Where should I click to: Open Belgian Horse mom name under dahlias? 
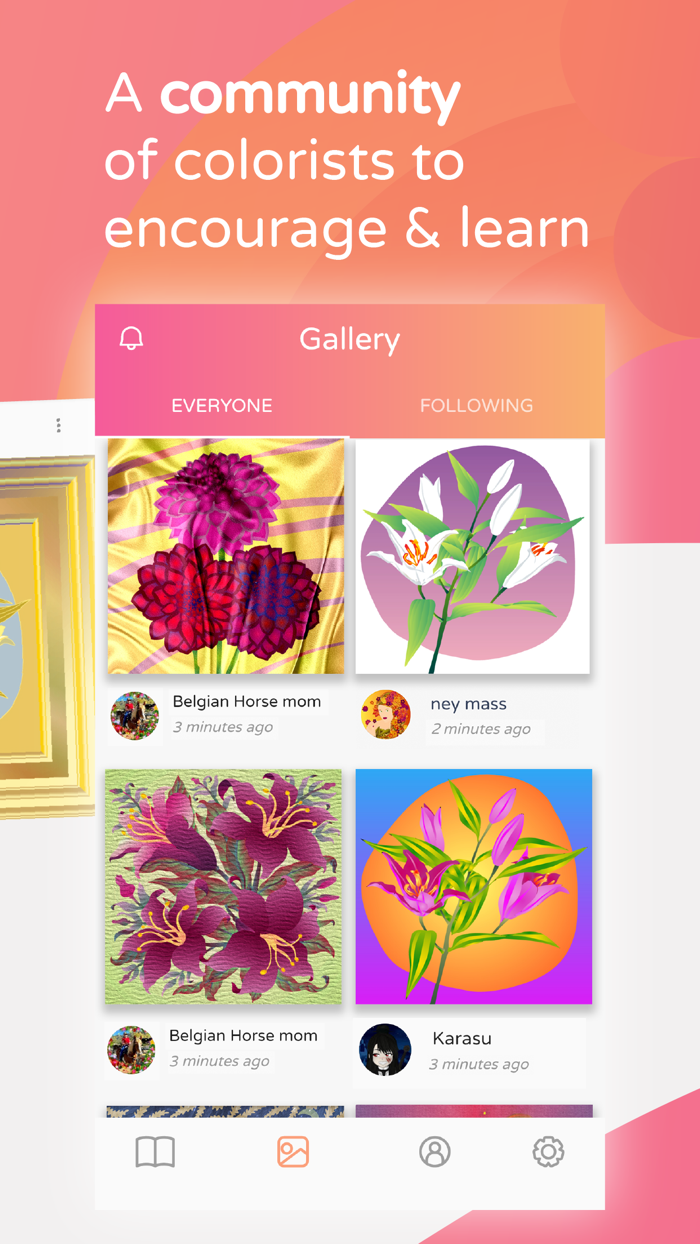point(246,701)
